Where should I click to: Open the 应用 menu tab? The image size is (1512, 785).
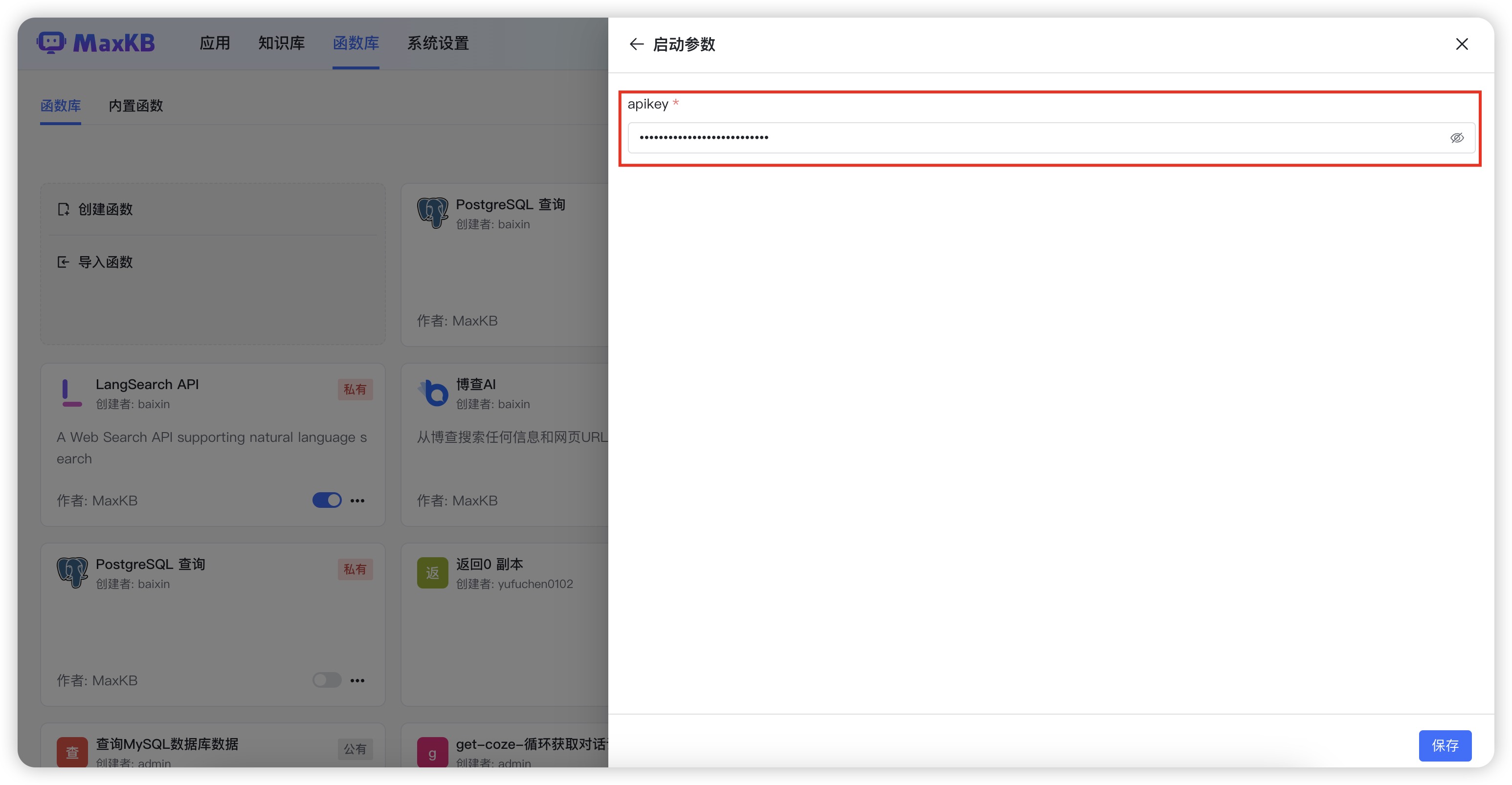(214, 43)
